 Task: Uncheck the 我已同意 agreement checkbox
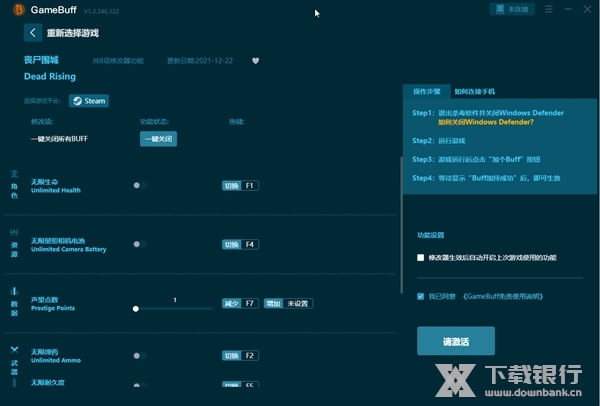pyautogui.click(x=421, y=296)
